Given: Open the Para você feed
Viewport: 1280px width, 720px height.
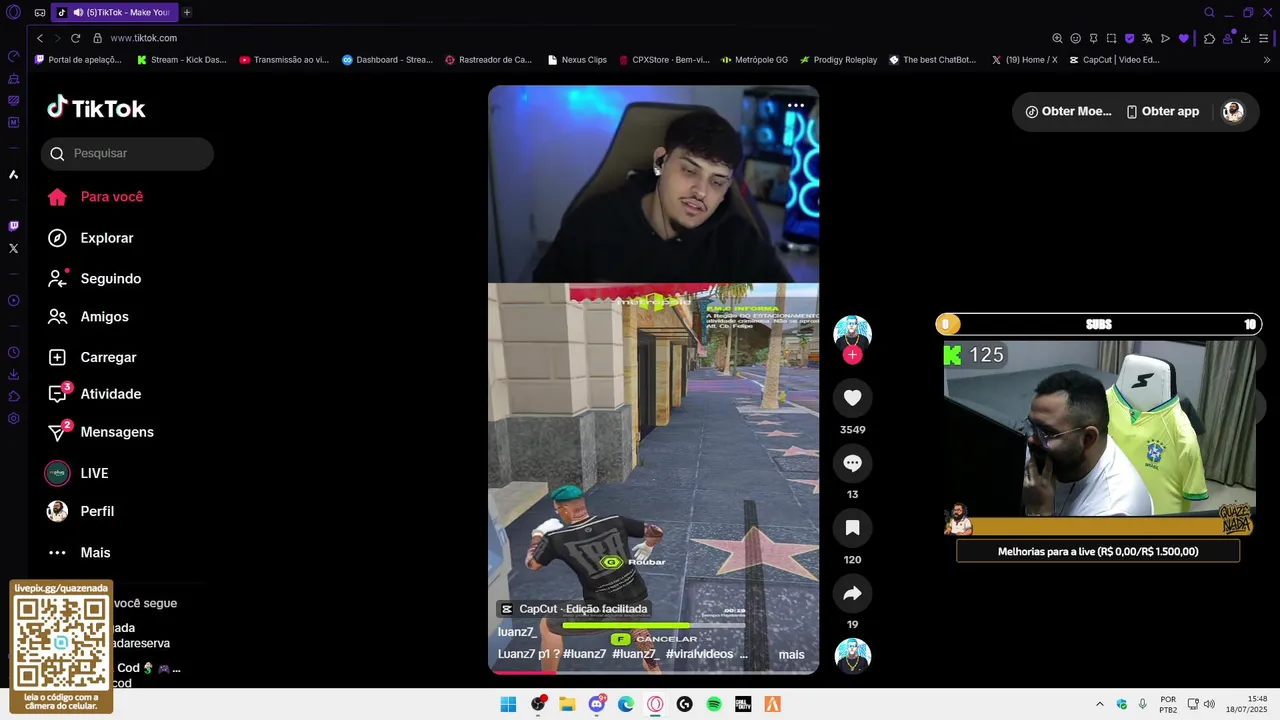Looking at the screenshot, I should 96,197.
